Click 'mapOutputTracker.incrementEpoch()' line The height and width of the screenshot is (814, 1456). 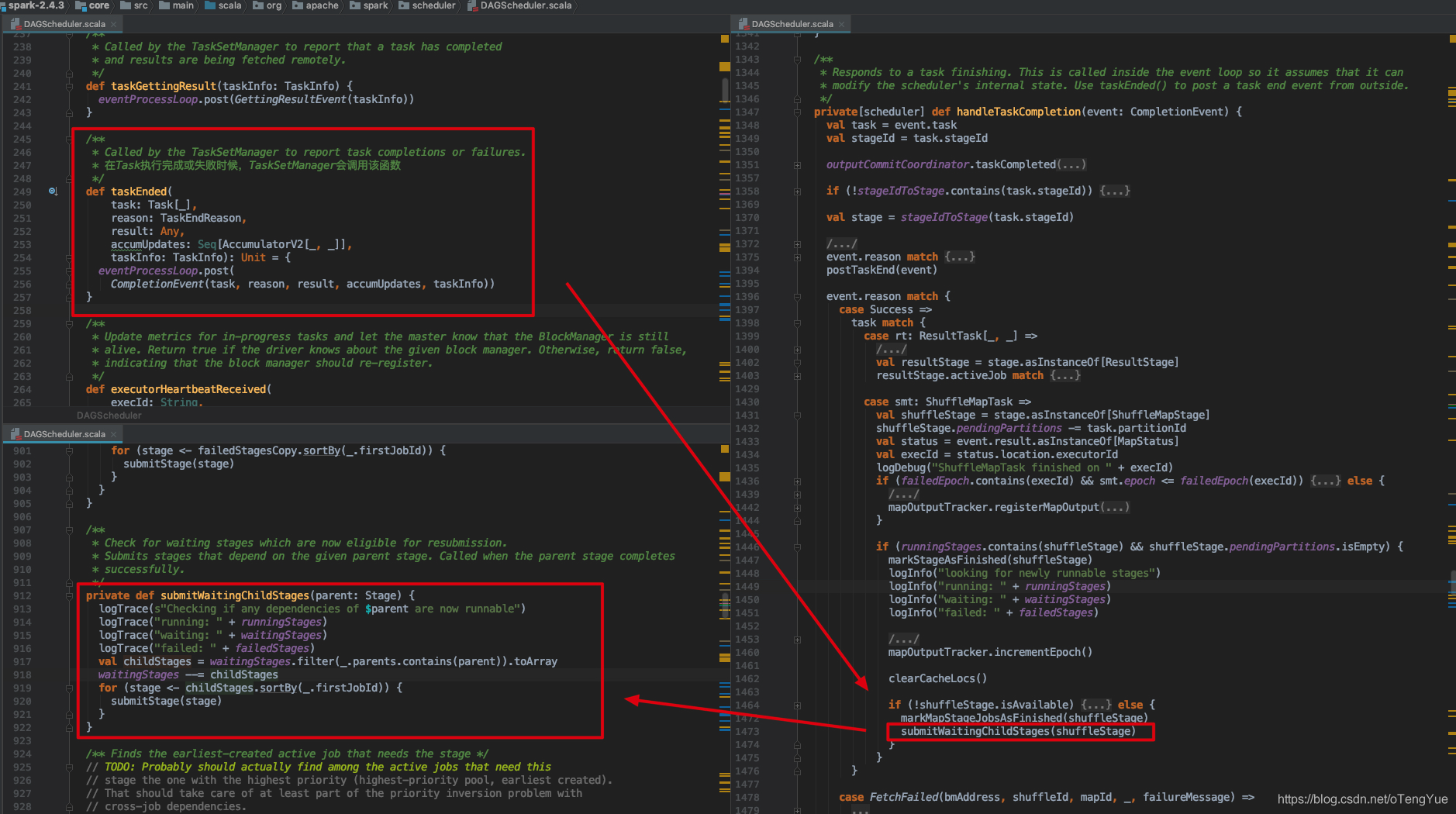990,652
